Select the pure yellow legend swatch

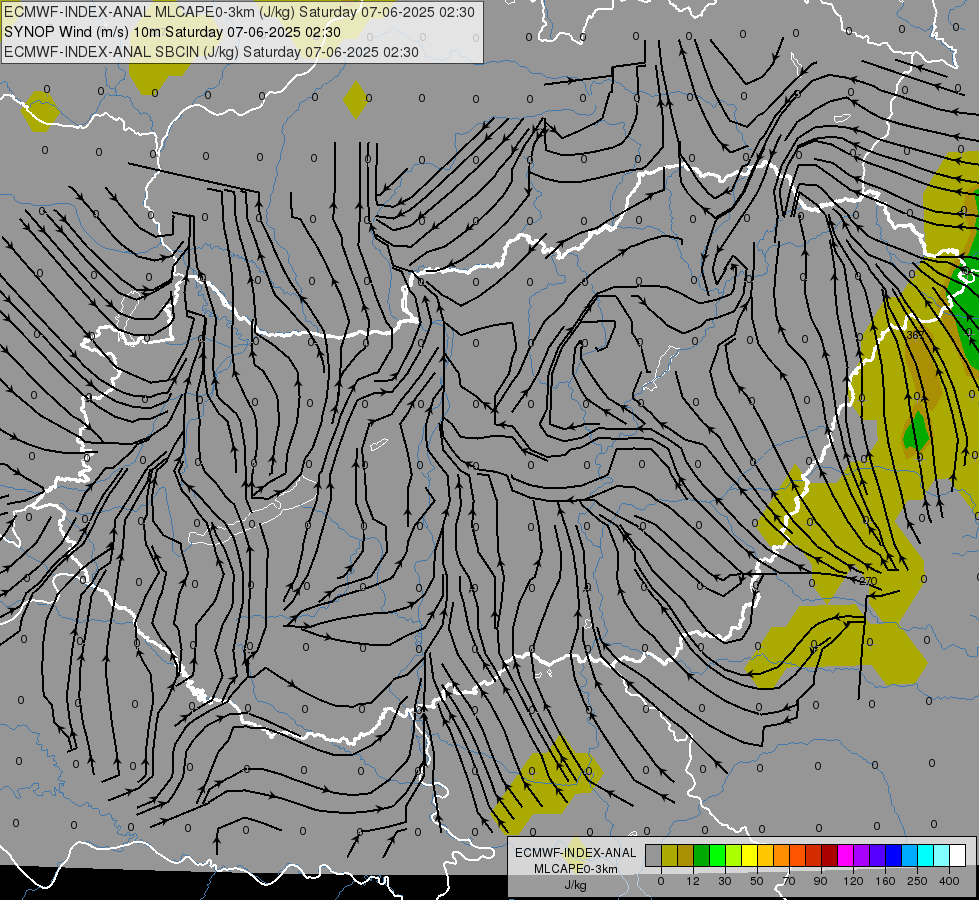[749, 855]
